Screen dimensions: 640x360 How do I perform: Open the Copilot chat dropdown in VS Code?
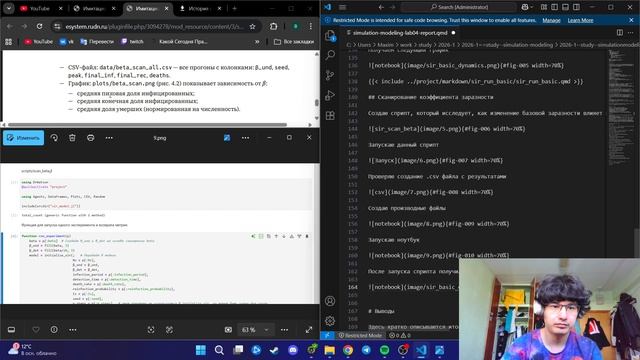[527, 7]
